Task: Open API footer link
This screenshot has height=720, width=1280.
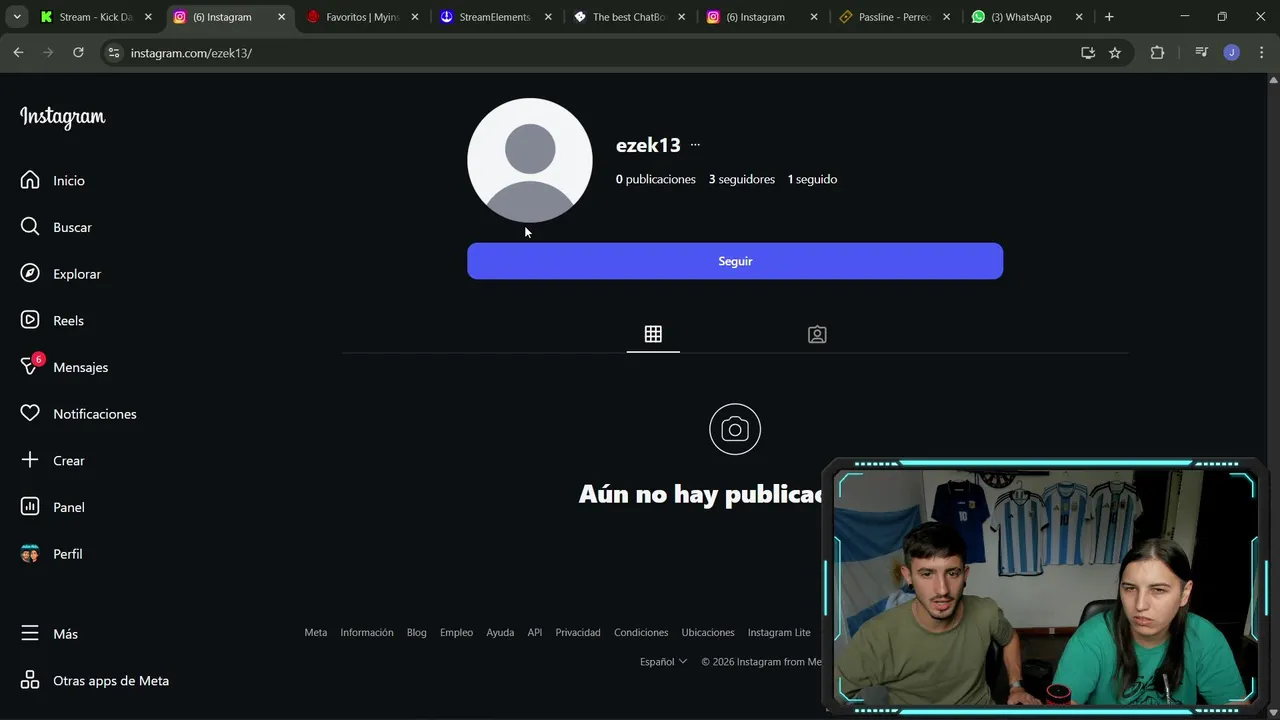Action: [x=535, y=632]
